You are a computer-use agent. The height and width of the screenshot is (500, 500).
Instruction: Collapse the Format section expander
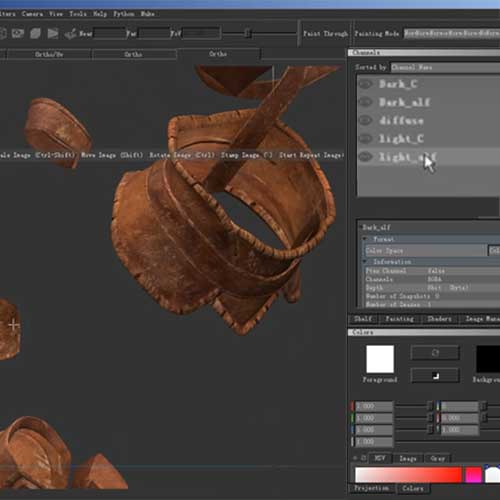[366, 239]
